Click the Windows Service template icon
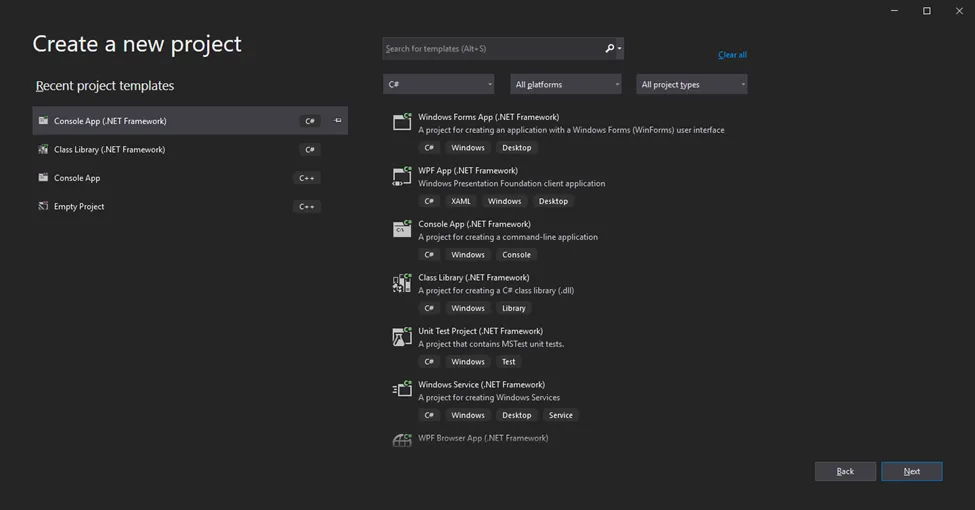Image resolution: width=975 pixels, height=510 pixels. pos(402,390)
